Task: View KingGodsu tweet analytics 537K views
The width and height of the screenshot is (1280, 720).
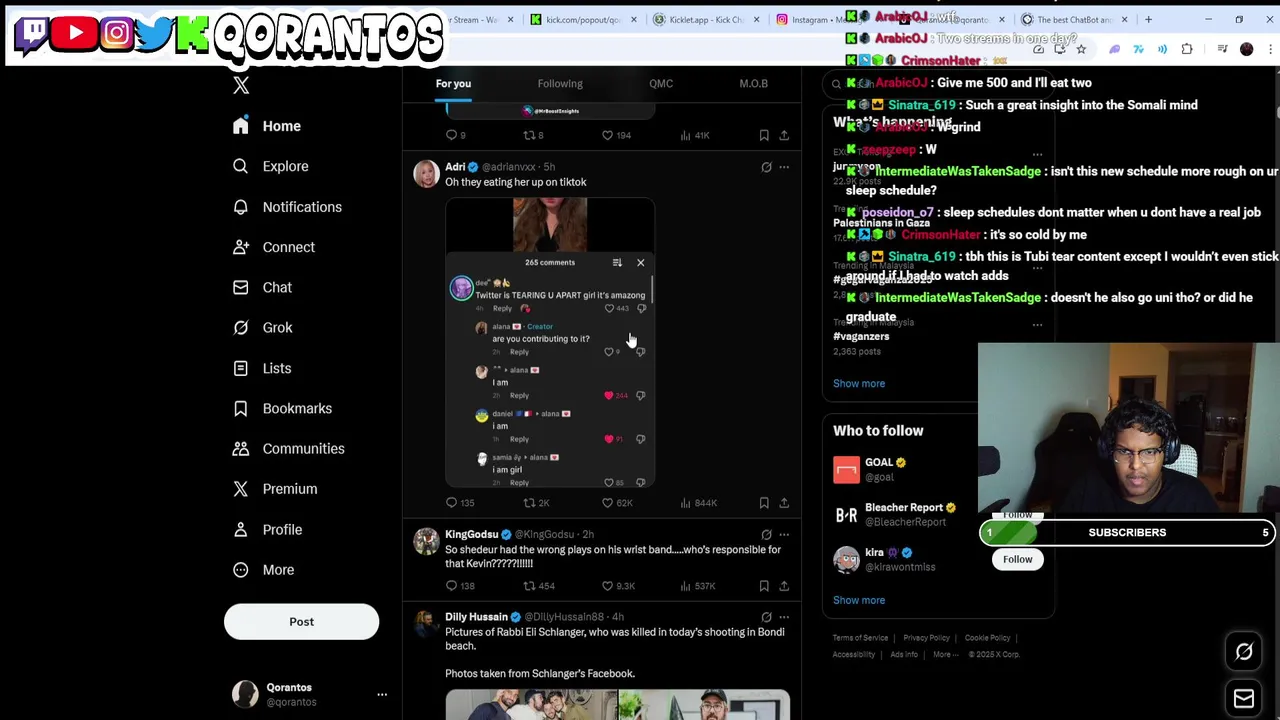Action: point(697,586)
